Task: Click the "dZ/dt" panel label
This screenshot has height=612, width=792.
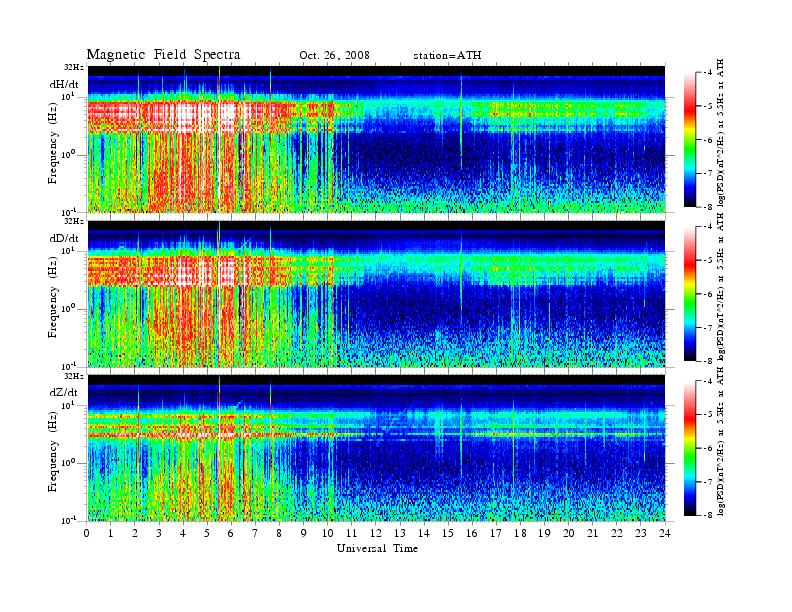Action: (64, 392)
